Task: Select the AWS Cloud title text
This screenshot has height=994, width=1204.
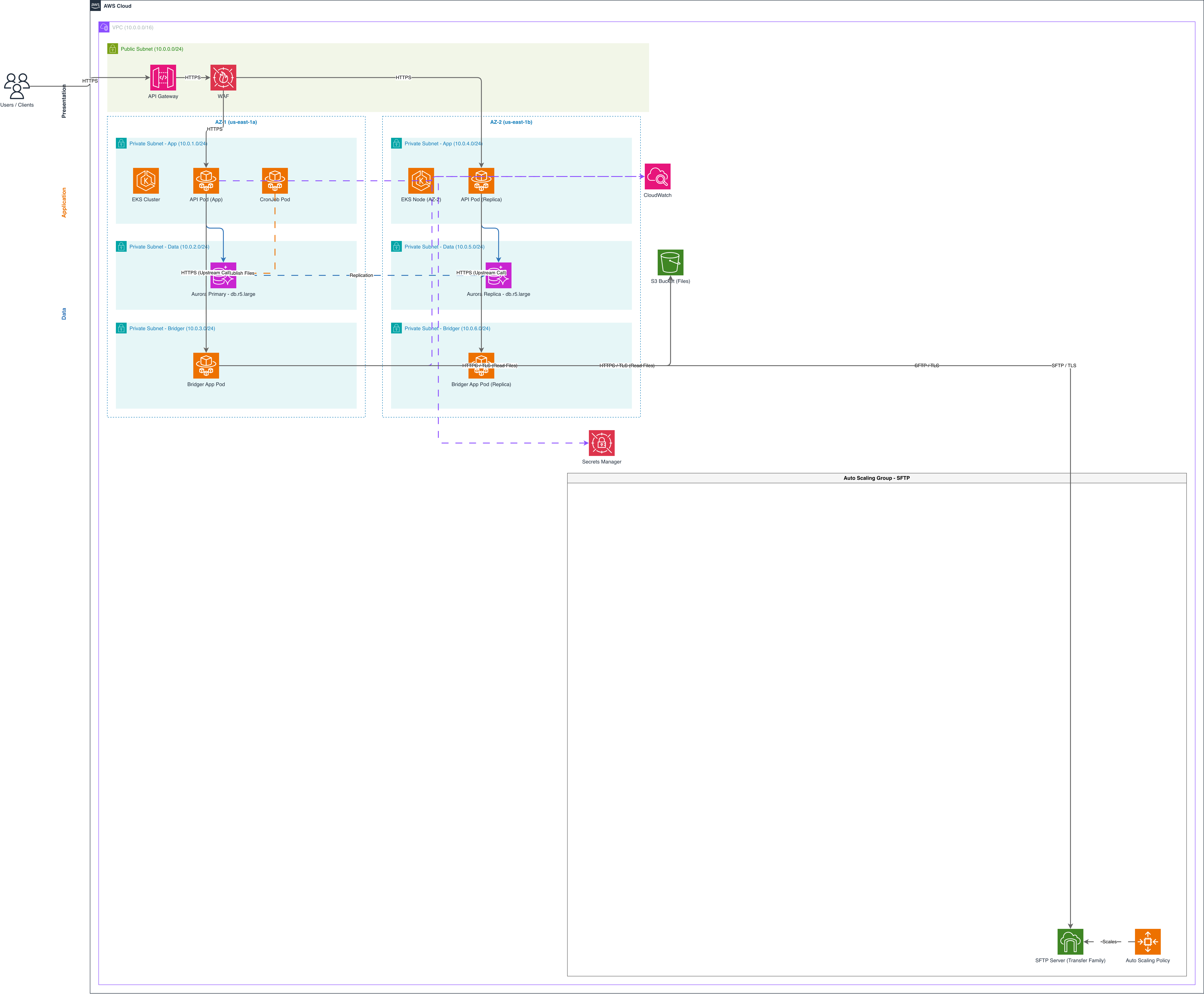Action: point(117,6)
